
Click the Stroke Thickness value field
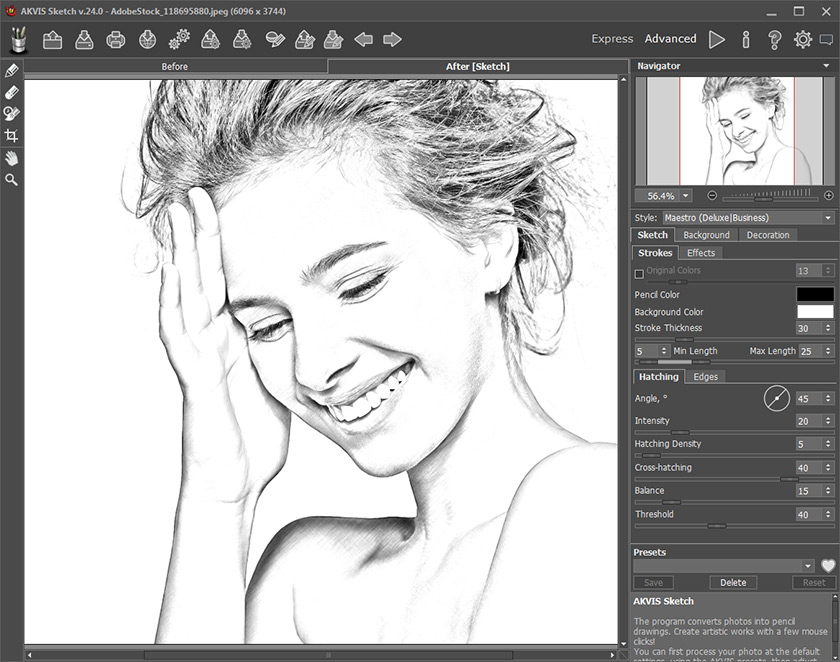pyautogui.click(x=809, y=328)
